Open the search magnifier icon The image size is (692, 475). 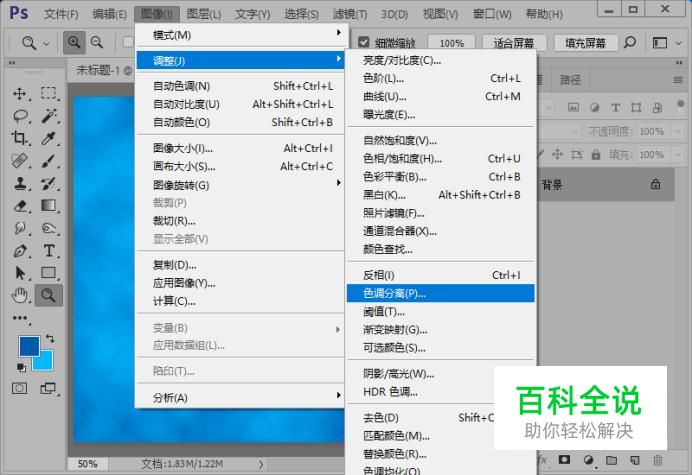630,42
